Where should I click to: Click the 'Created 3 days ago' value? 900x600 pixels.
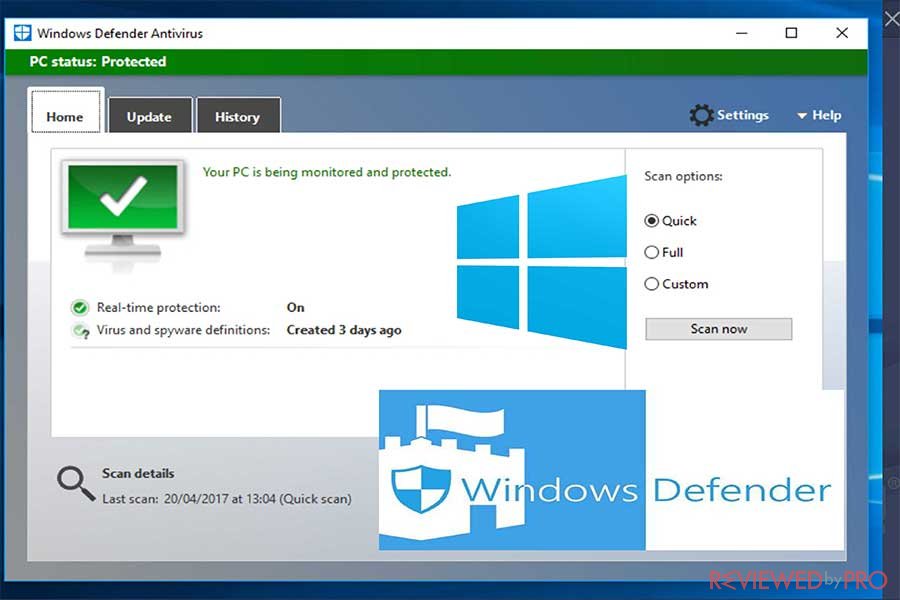tap(344, 330)
